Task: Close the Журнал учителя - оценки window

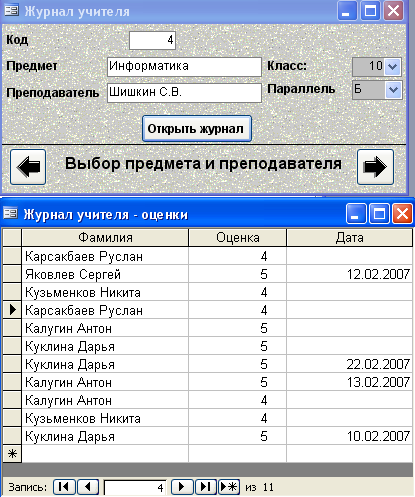Action: pyautogui.click(x=402, y=214)
